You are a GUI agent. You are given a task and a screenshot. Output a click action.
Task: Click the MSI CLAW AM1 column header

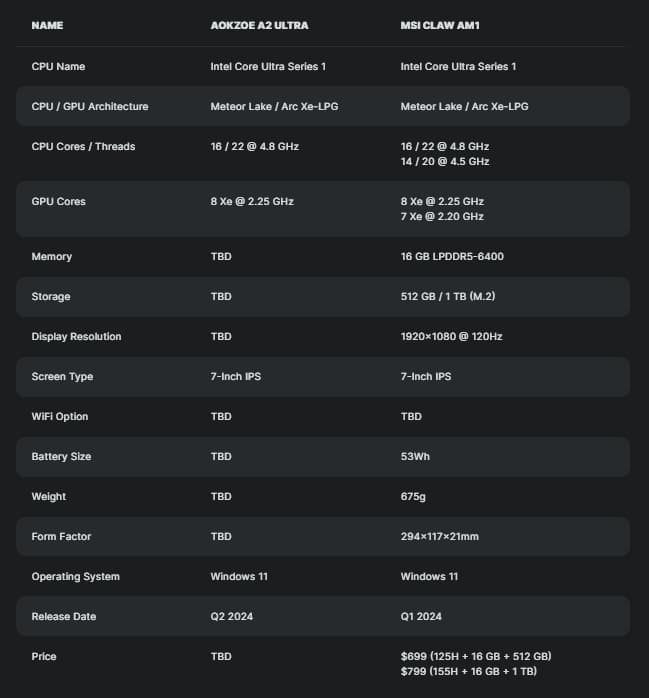click(x=440, y=25)
